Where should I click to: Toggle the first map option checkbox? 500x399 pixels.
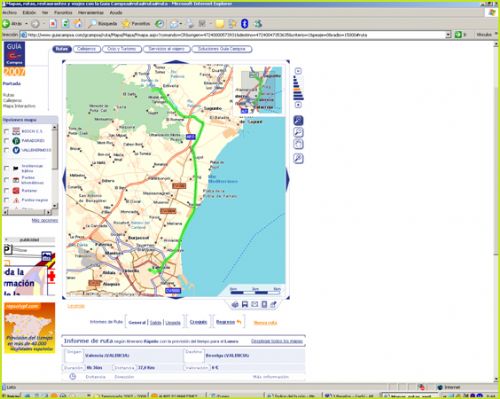6,131
